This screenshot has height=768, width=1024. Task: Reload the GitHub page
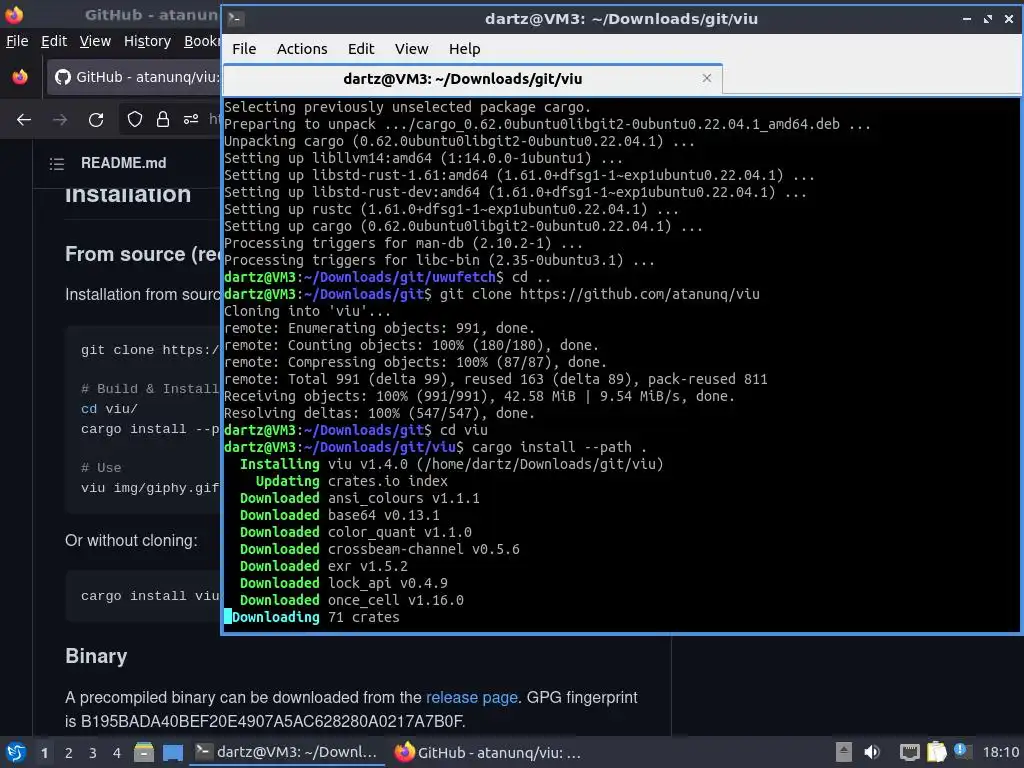point(96,120)
